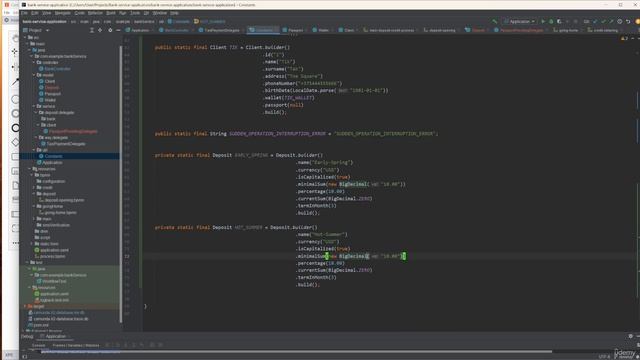Click the editor warnings indicator icon
The height and width of the screenshot is (360, 640).
coord(624,38)
